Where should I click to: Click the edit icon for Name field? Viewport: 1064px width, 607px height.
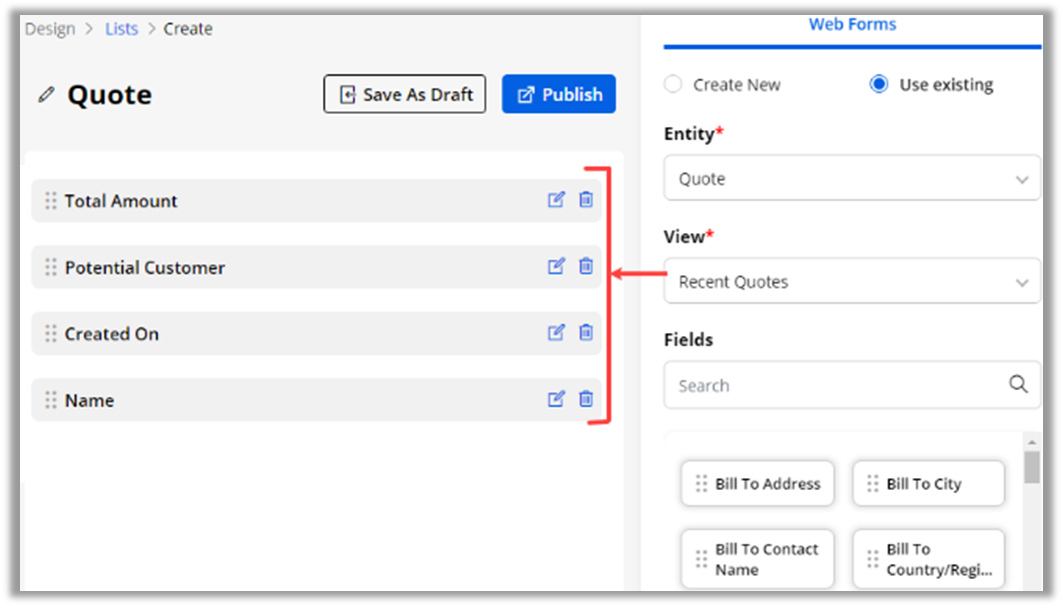[x=556, y=399]
